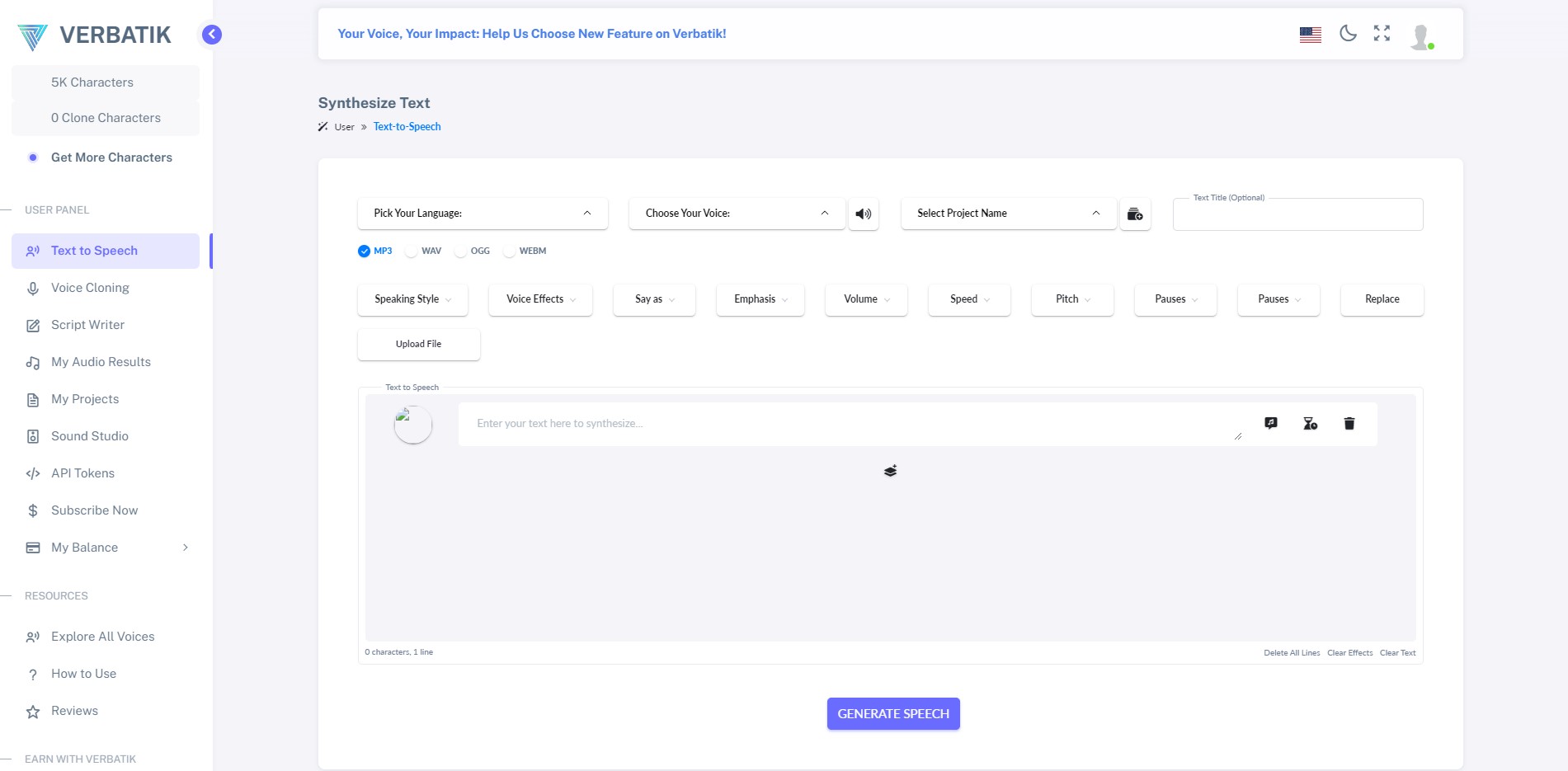Select the WAV format option
The height and width of the screenshot is (771, 1568).
coord(423,251)
